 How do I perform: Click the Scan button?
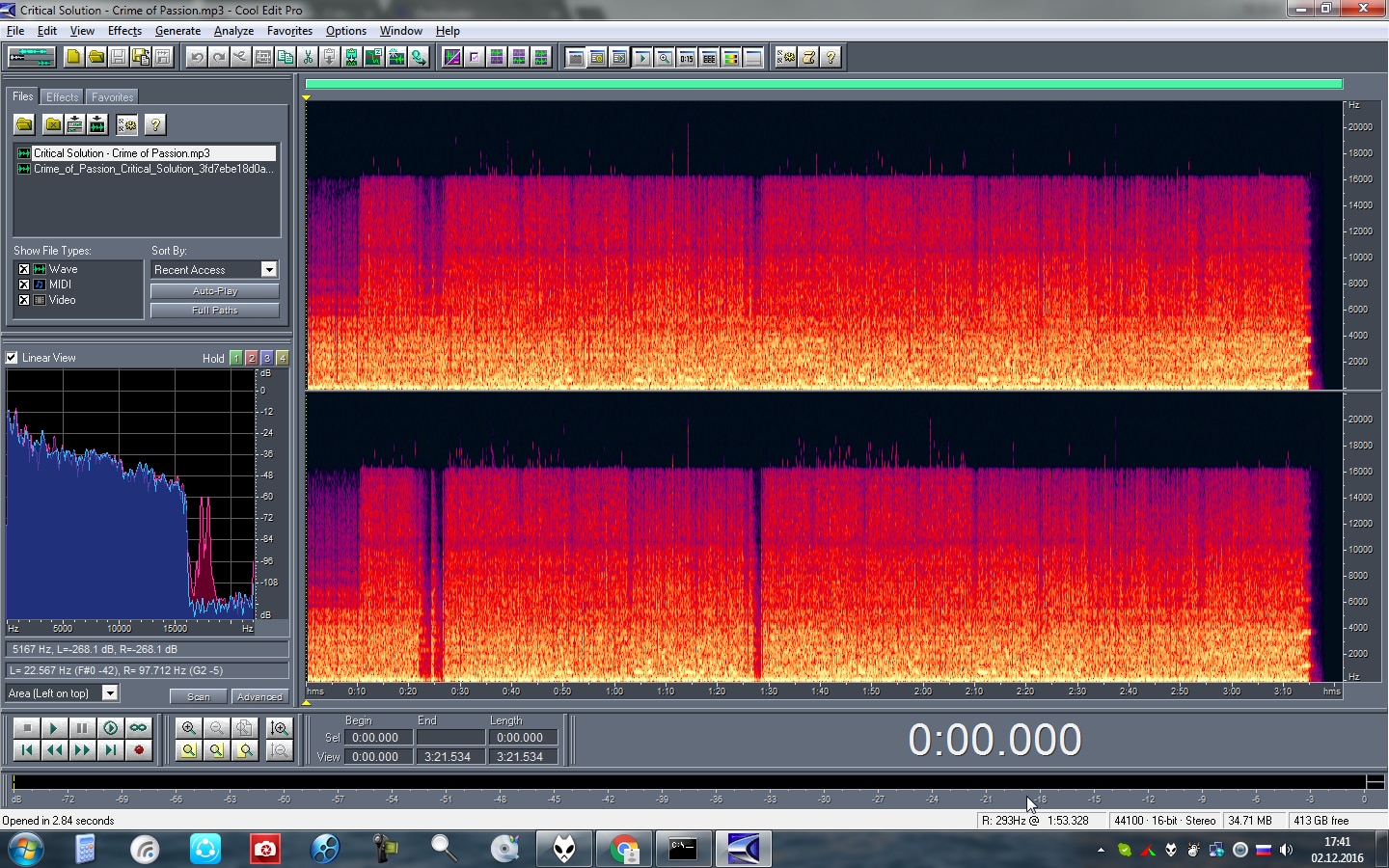tap(199, 696)
